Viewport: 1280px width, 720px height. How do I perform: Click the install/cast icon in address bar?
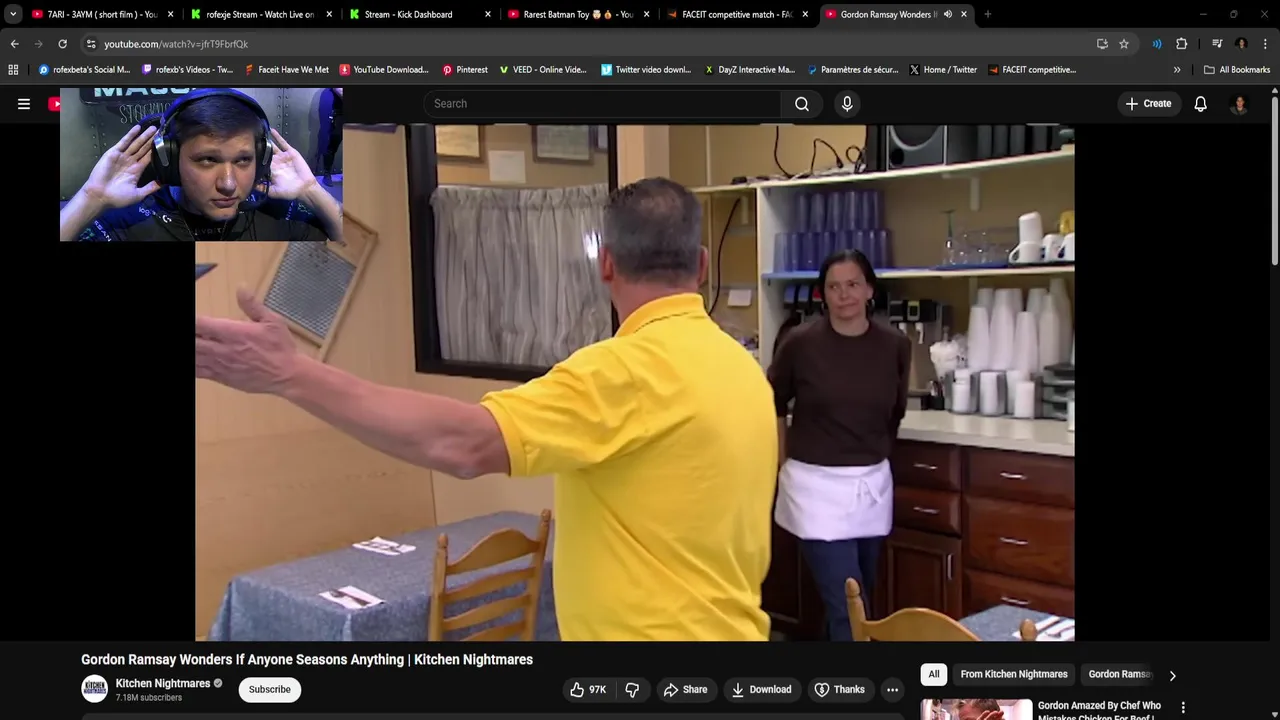pyautogui.click(x=1102, y=44)
